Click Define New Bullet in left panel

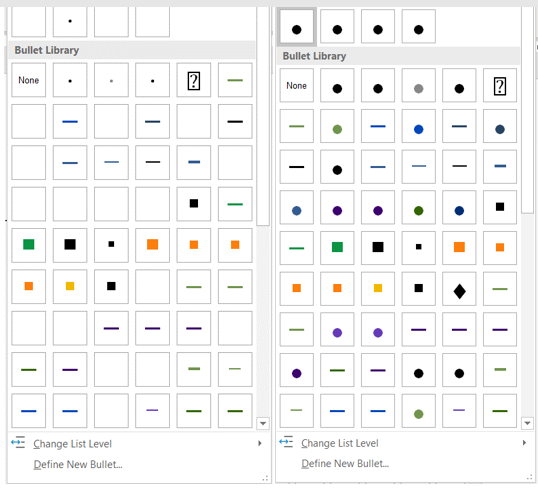point(78,464)
